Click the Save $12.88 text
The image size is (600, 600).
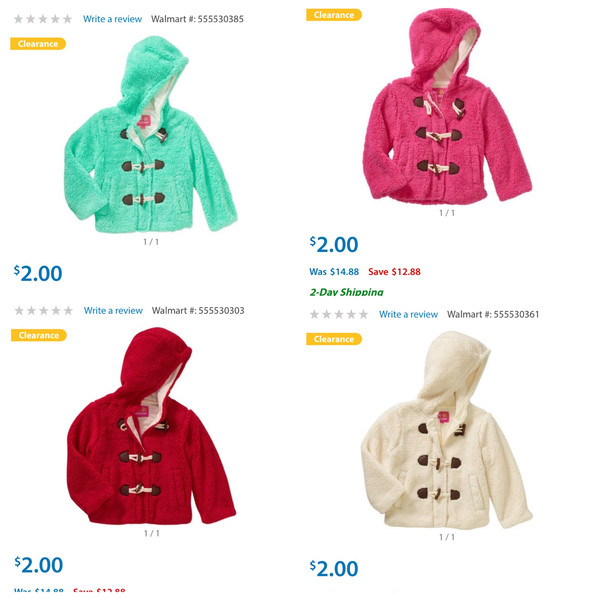pos(394,272)
